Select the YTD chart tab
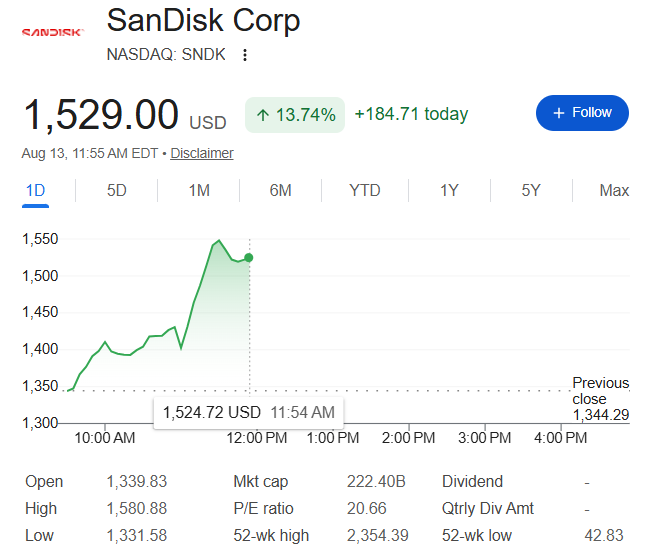Screen dimensions: 647x550 pyautogui.click(x=365, y=191)
